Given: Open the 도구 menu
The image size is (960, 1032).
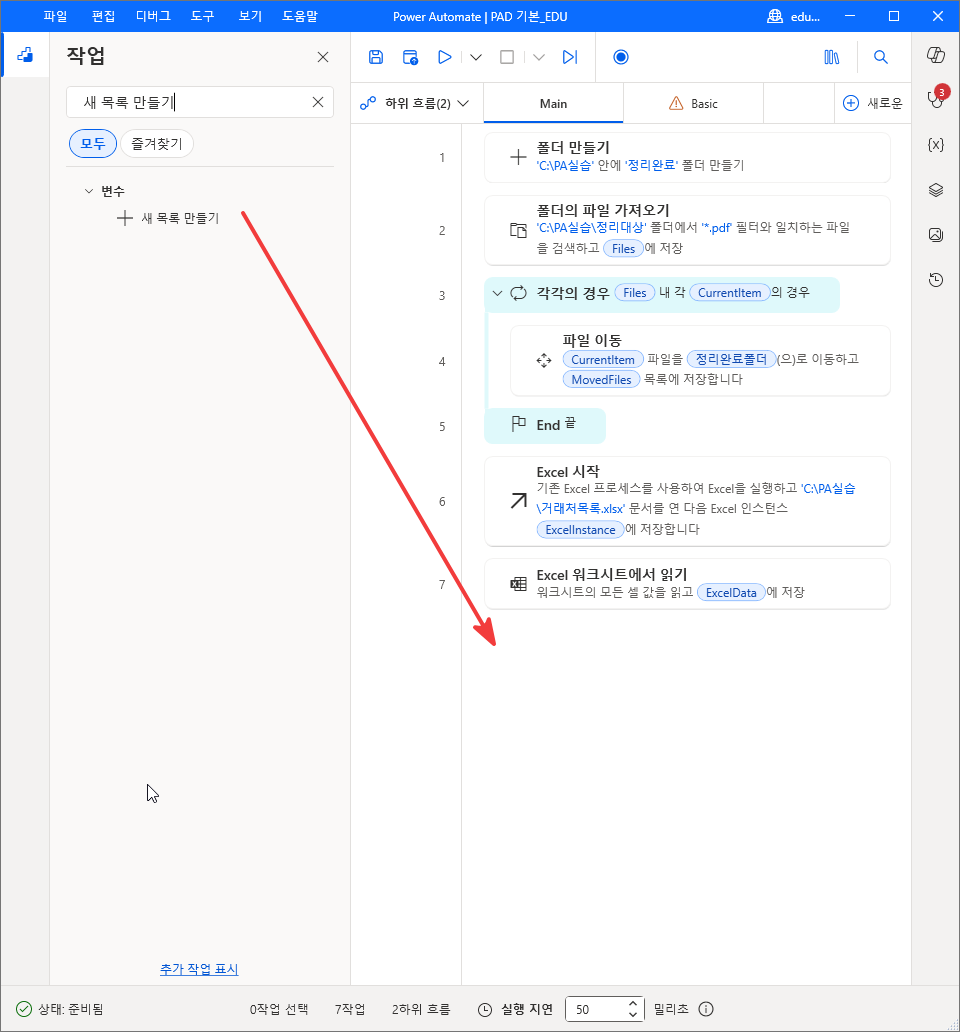Looking at the screenshot, I should [x=202, y=16].
